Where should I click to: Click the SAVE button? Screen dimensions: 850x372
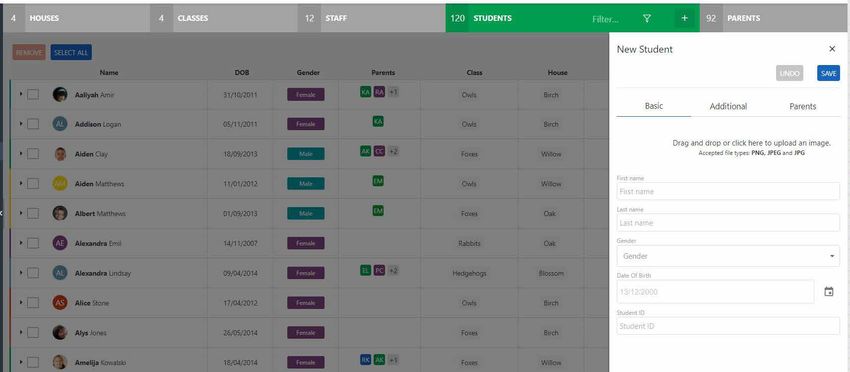(x=828, y=73)
